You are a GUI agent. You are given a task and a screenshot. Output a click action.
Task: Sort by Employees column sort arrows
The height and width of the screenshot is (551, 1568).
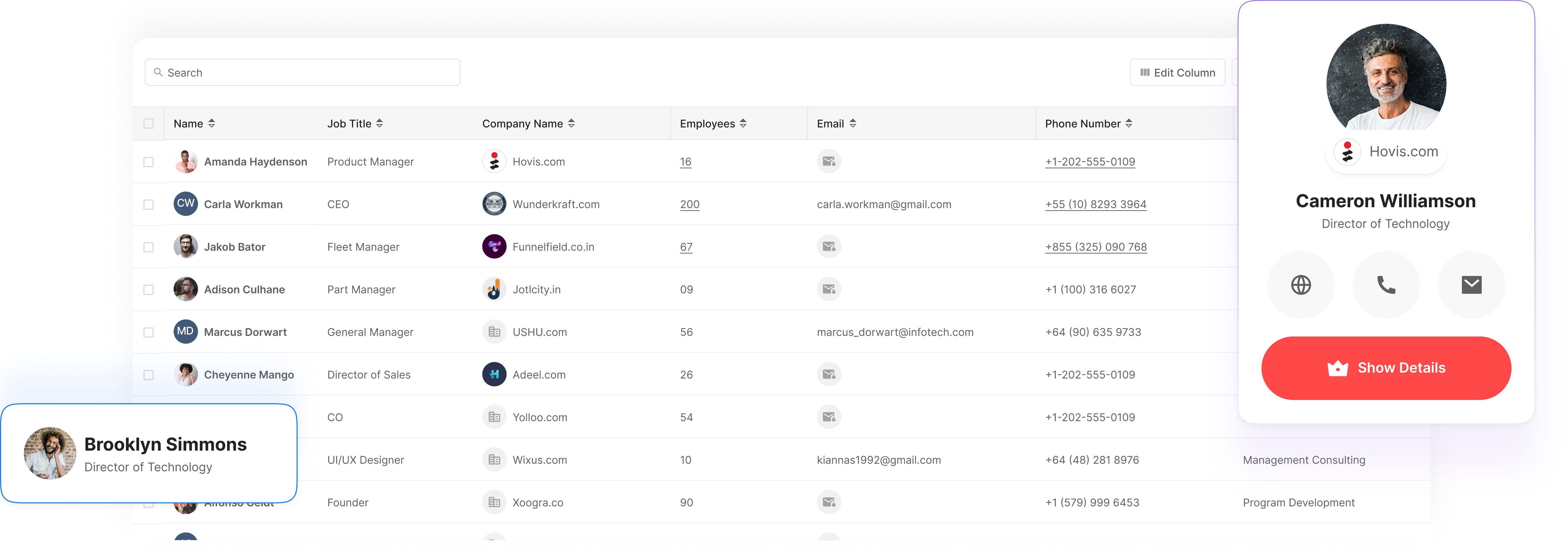(x=743, y=124)
